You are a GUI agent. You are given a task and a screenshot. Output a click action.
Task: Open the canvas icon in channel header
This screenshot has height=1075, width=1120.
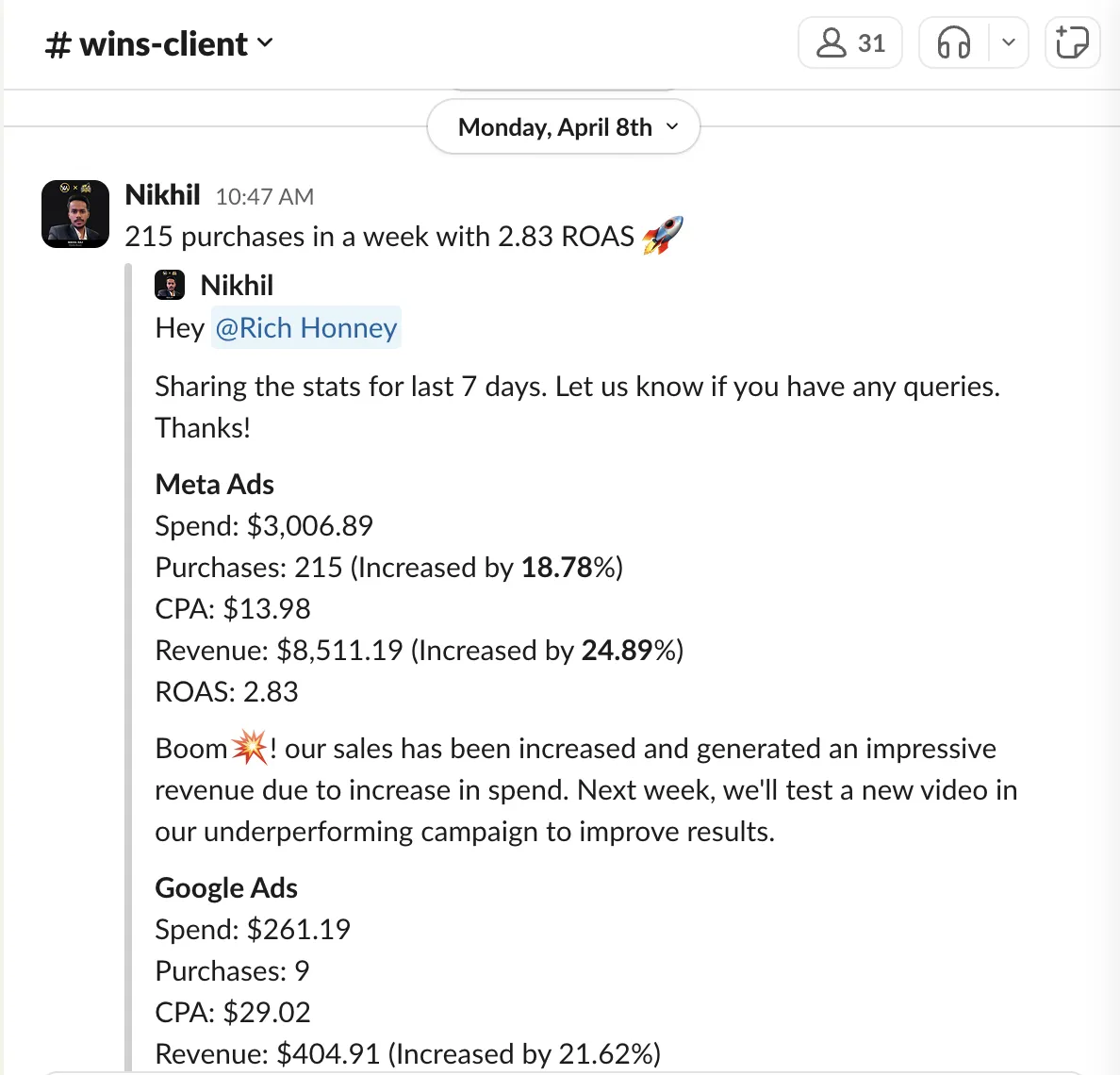[x=1072, y=43]
